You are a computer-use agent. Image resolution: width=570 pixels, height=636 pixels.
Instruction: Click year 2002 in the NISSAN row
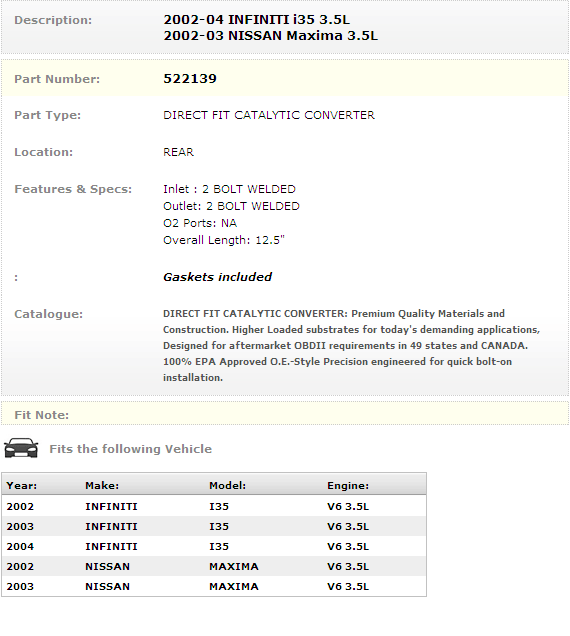20,567
